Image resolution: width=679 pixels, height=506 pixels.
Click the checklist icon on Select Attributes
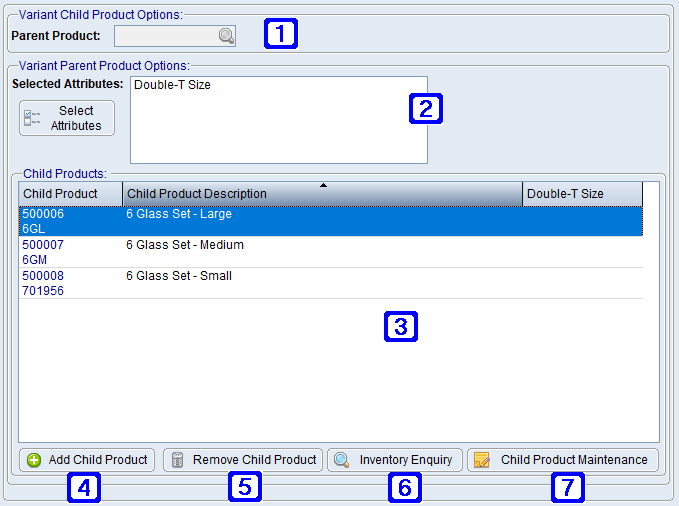pyautogui.click(x=32, y=118)
